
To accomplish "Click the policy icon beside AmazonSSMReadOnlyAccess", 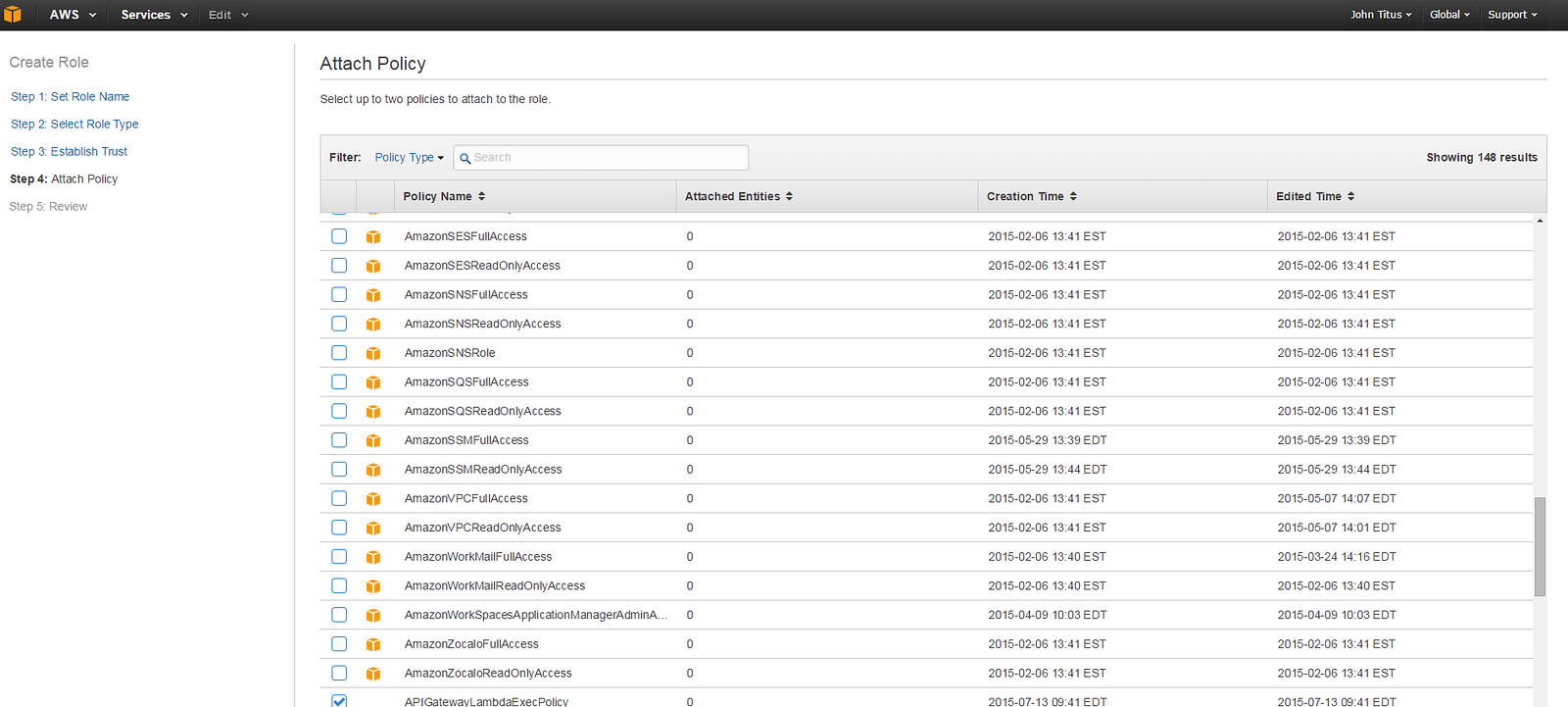I will click(373, 470).
